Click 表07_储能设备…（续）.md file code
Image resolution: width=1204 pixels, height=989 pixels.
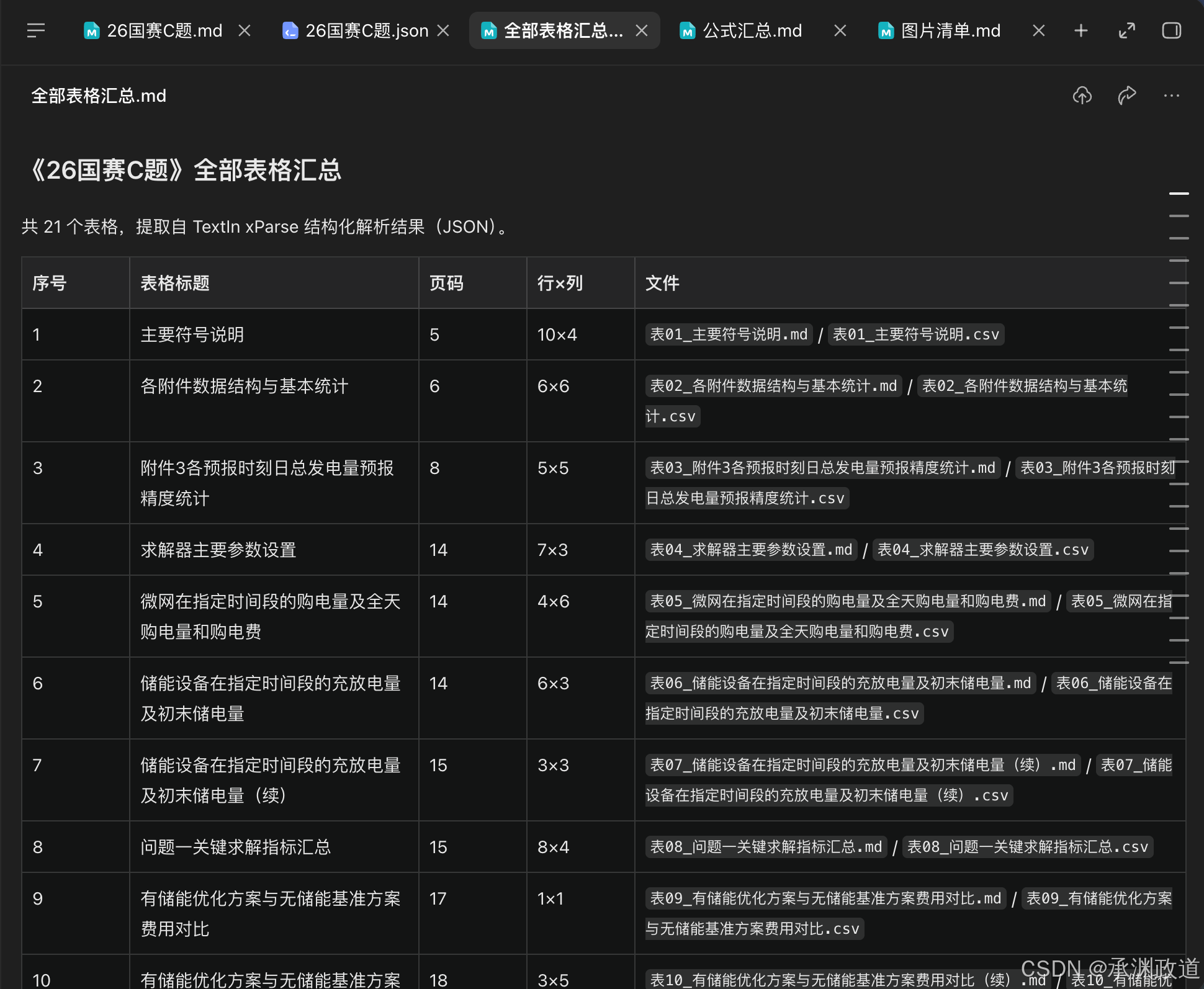pyautogui.click(x=863, y=765)
